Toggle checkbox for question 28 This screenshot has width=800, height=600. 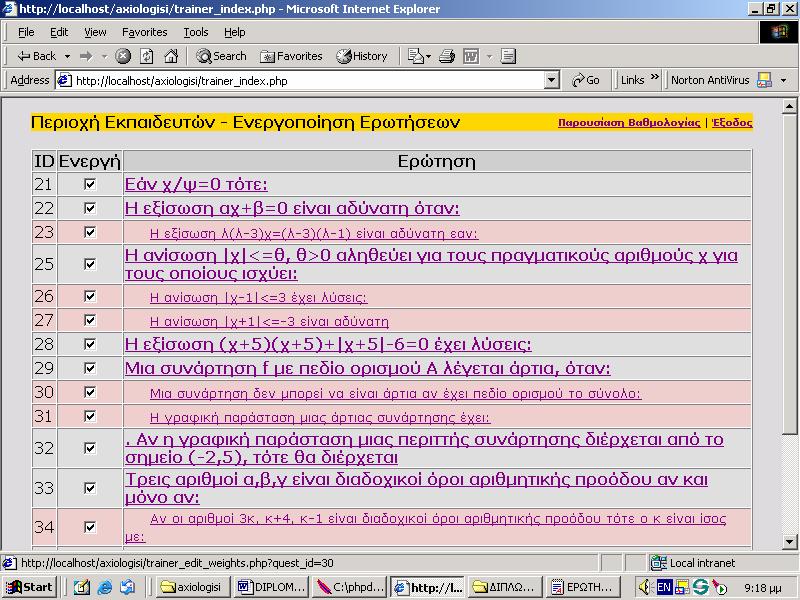pos(90,344)
